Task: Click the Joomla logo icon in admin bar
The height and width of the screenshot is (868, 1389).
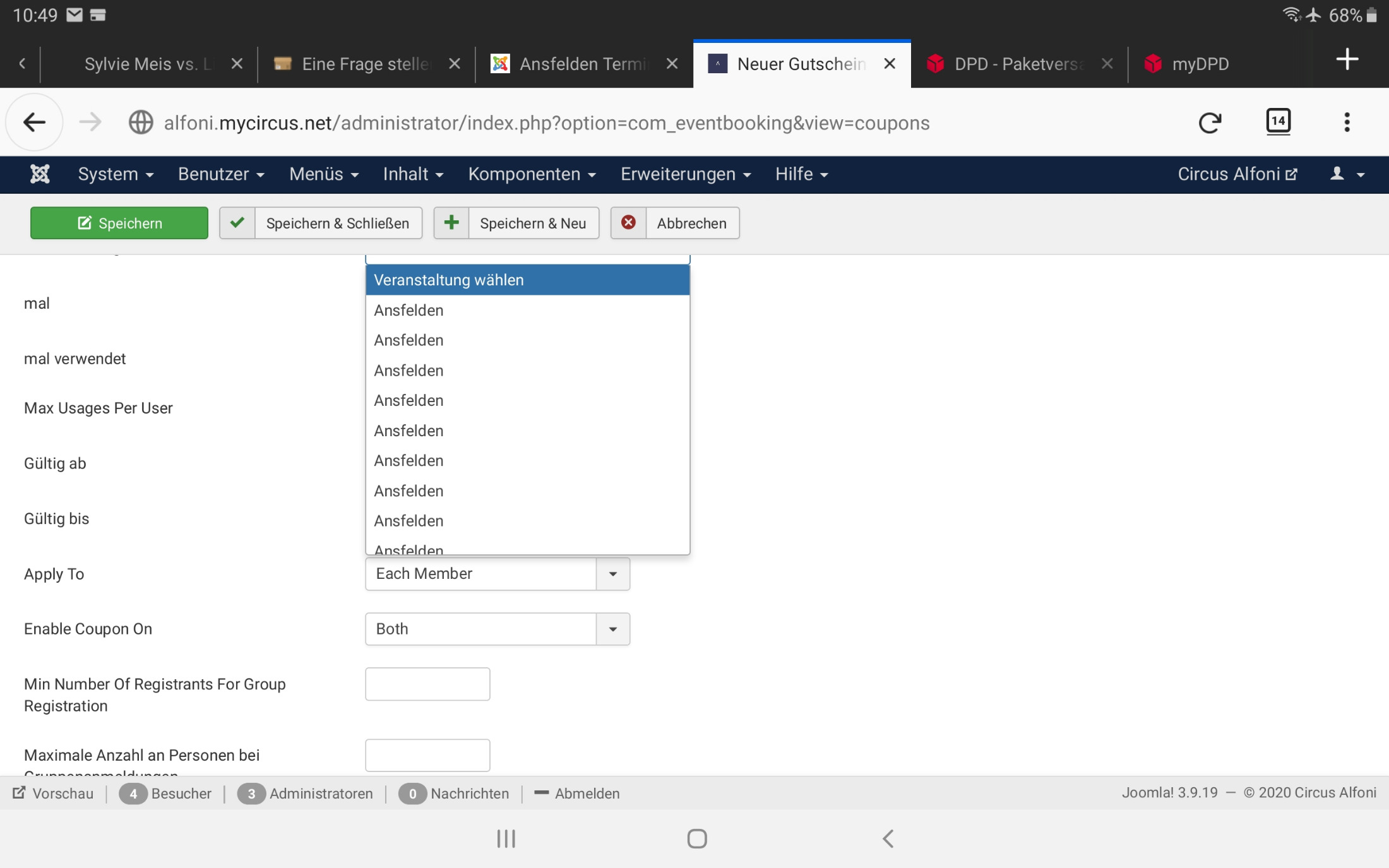Action: coord(40,174)
